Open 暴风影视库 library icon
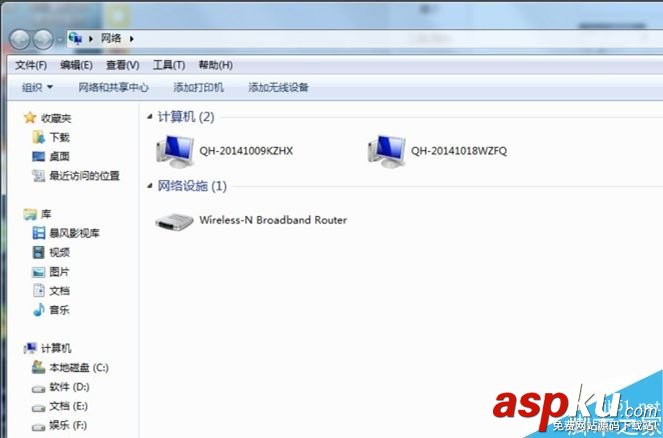The image size is (663, 438). tap(38, 233)
